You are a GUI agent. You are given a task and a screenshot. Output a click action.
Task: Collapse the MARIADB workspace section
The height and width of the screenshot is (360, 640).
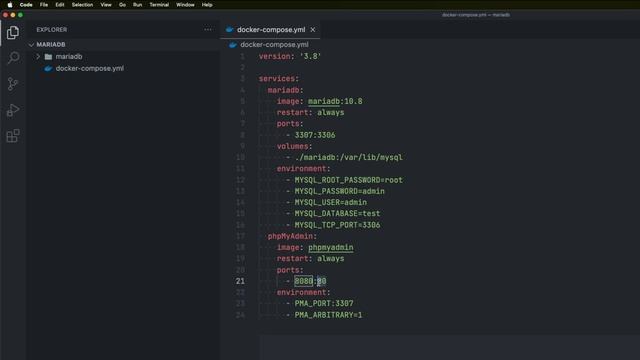pyautogui.click(x=32, y=44)
